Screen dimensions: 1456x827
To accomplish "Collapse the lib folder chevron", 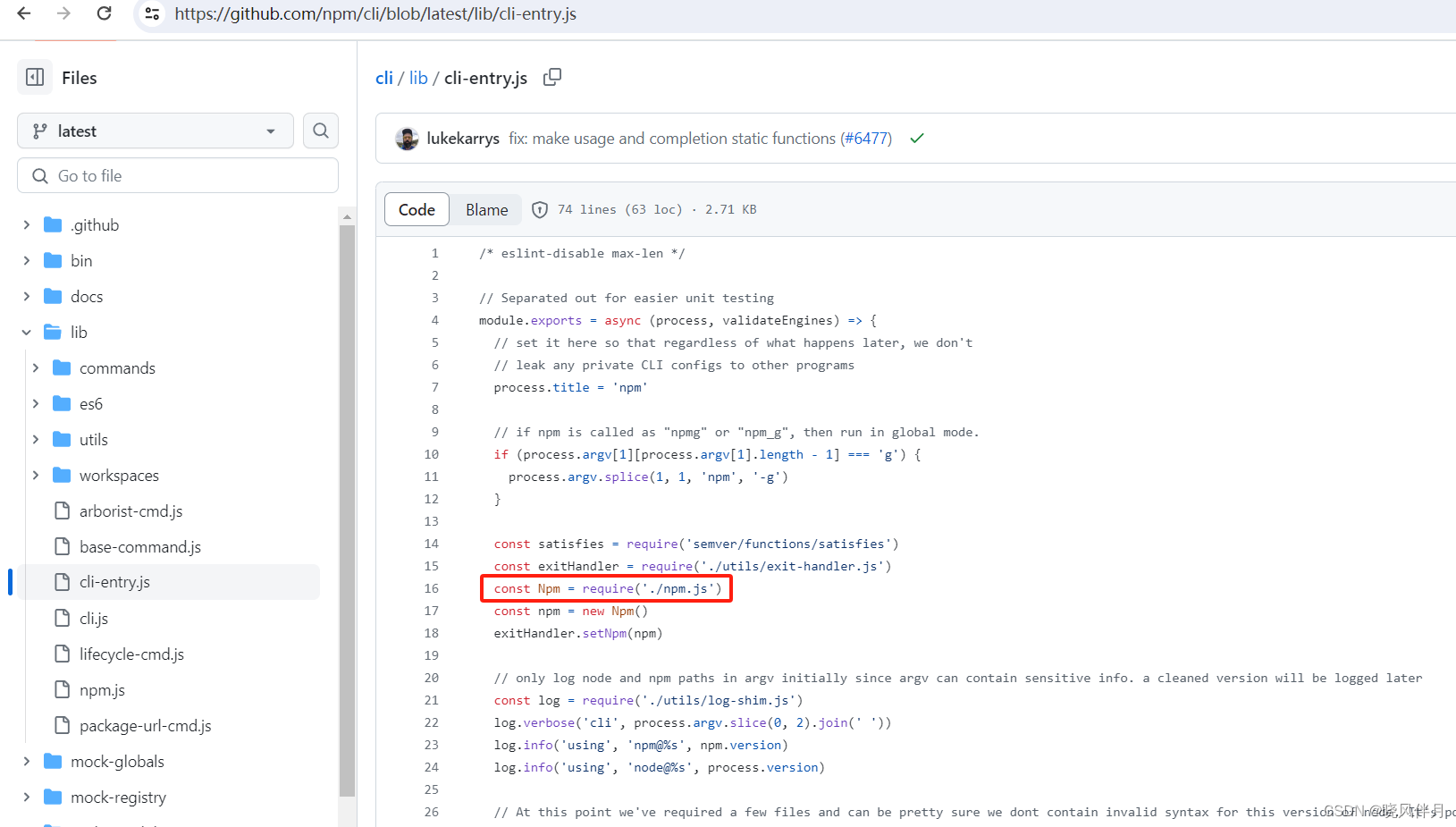I will point(26,333).
